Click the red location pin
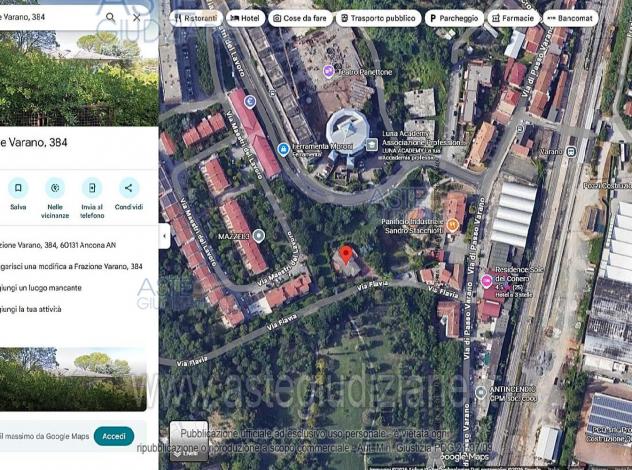632x470 pixels. 345,255
